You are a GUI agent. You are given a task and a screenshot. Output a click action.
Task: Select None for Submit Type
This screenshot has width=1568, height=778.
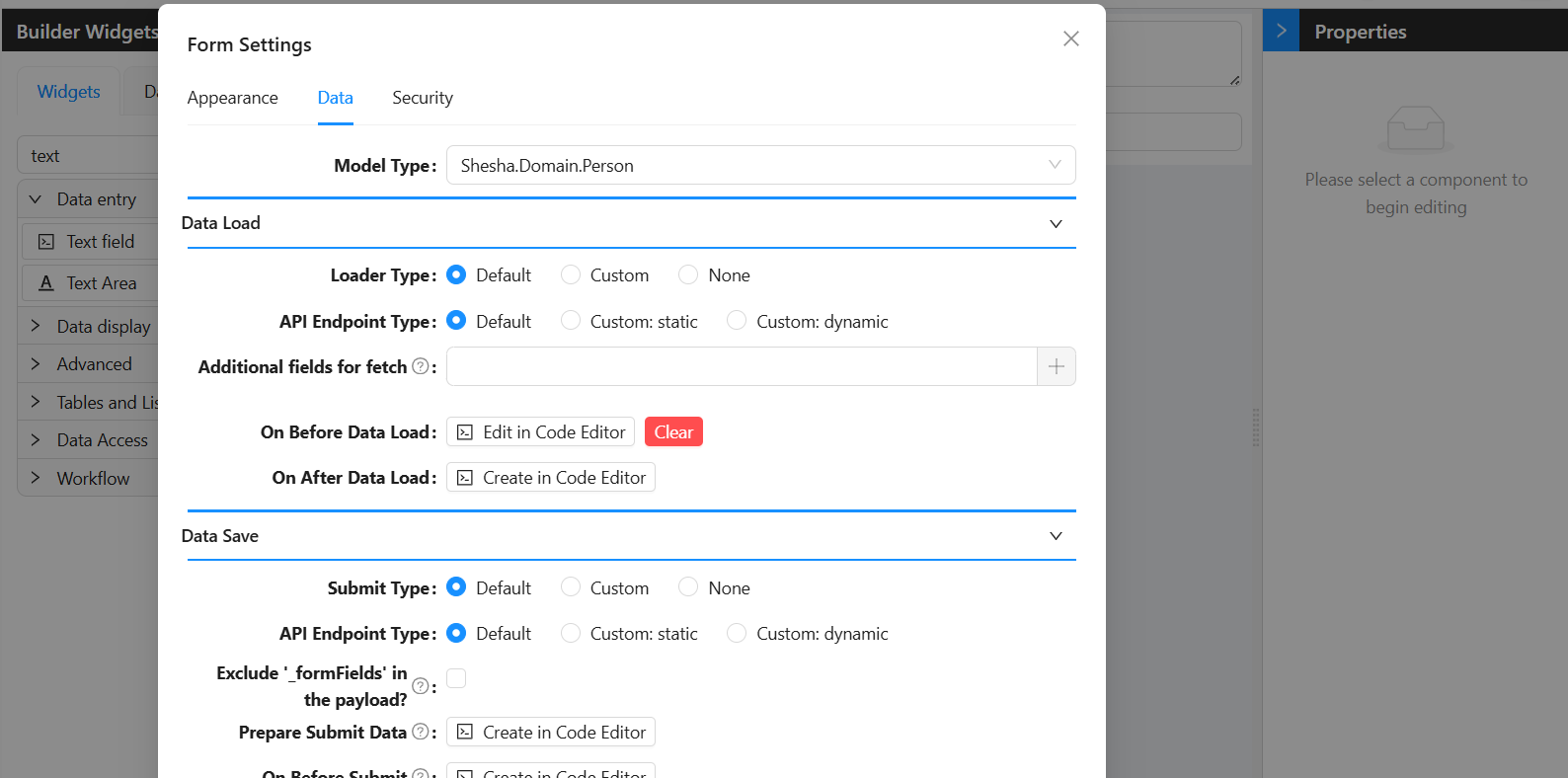pyautogui.click(x=688, y=587)
